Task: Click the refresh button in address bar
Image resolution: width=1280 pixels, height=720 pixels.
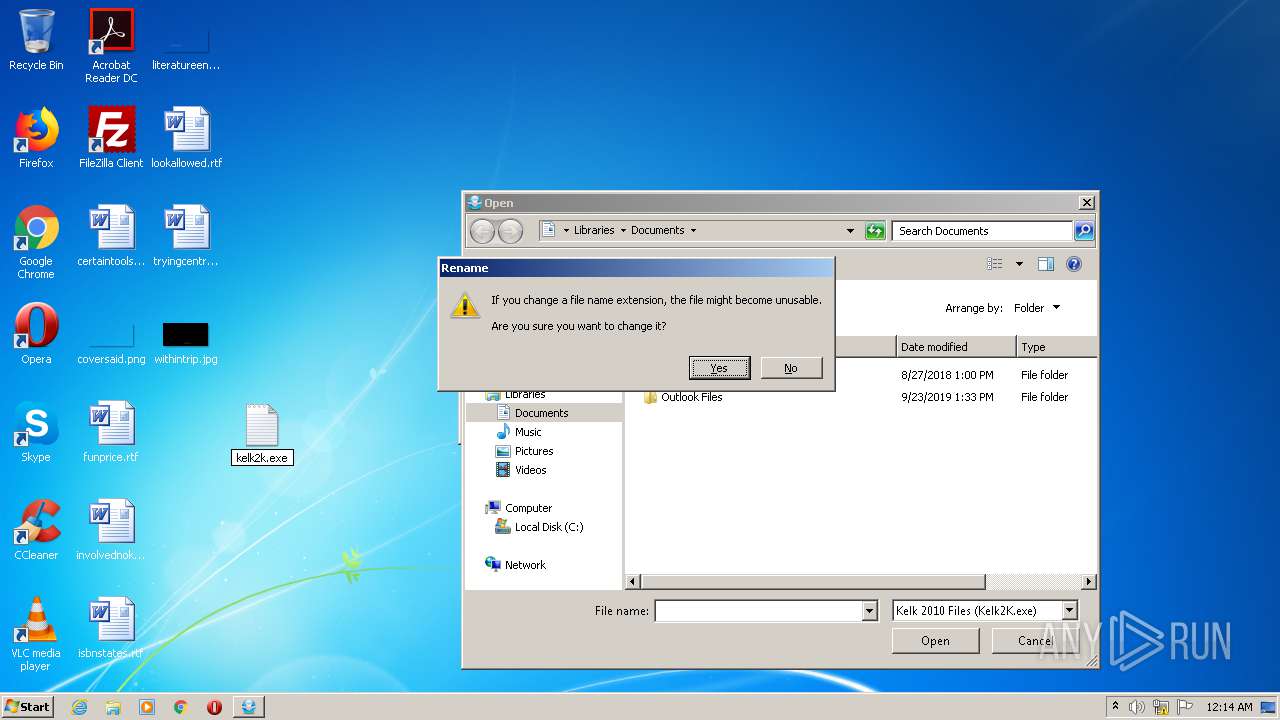Action: point(875,231)
